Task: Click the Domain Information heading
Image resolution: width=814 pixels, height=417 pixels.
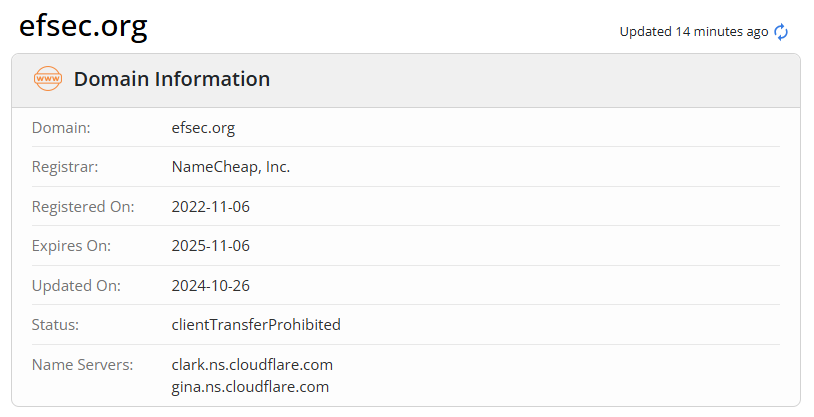Action: pyautogui.click(x=172, y=79)
